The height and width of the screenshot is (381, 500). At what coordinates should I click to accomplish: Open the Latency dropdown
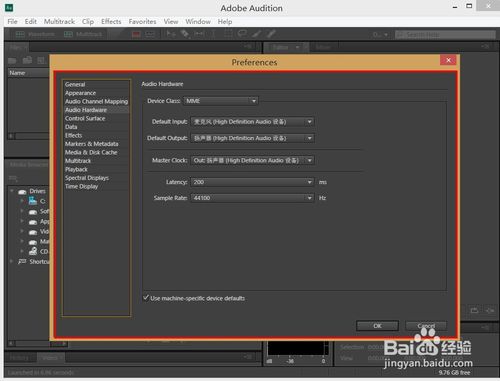tap(252, 182)
